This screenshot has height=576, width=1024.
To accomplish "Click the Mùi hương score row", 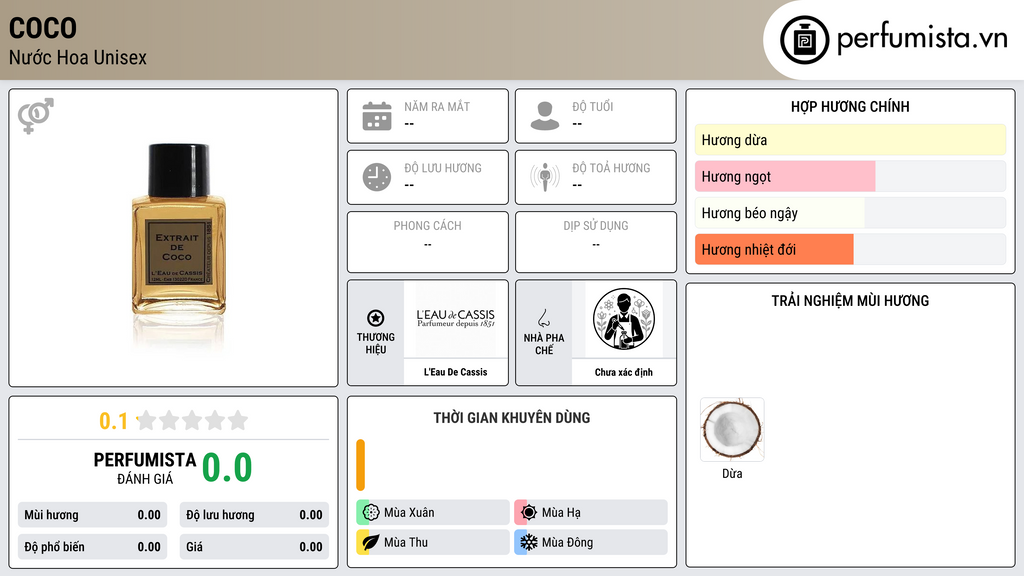I will tap(93, 515).
